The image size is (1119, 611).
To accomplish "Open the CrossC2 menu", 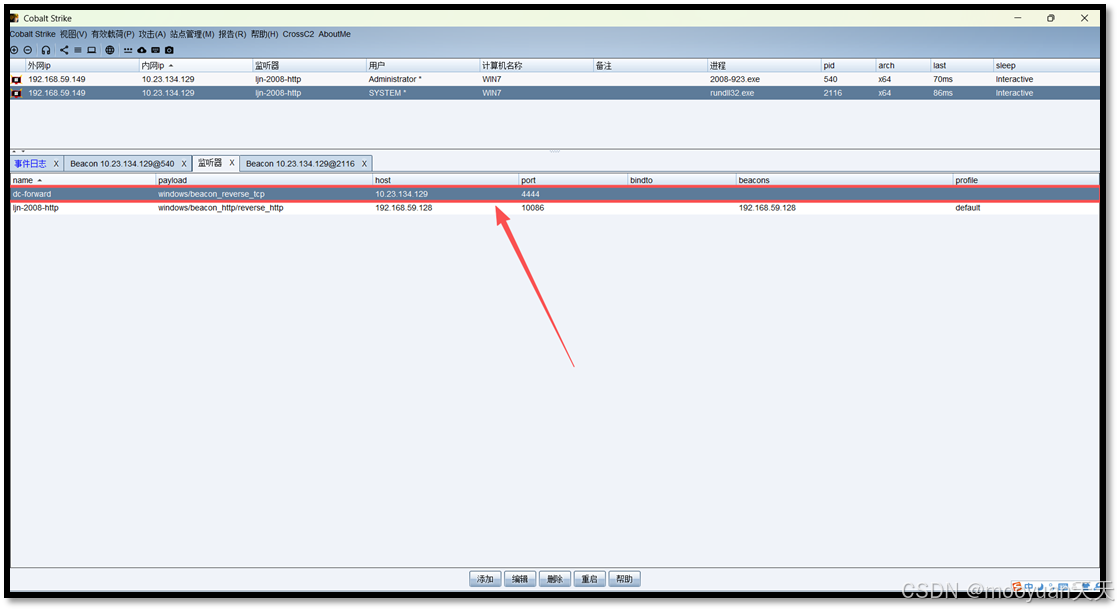I will (298, 34).
